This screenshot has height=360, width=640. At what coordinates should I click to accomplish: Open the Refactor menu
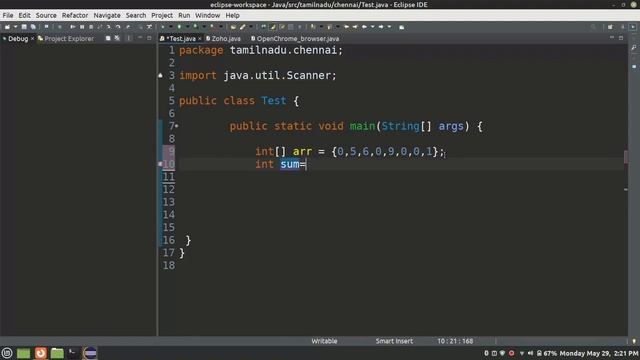pyautogui.click(x=75, y=16)
